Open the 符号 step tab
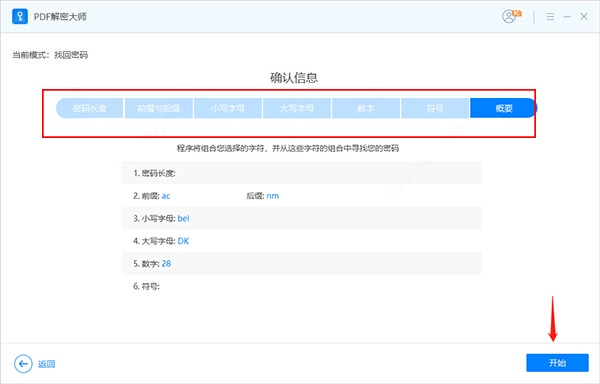This screenshot has width=600, height=384. 435,108
